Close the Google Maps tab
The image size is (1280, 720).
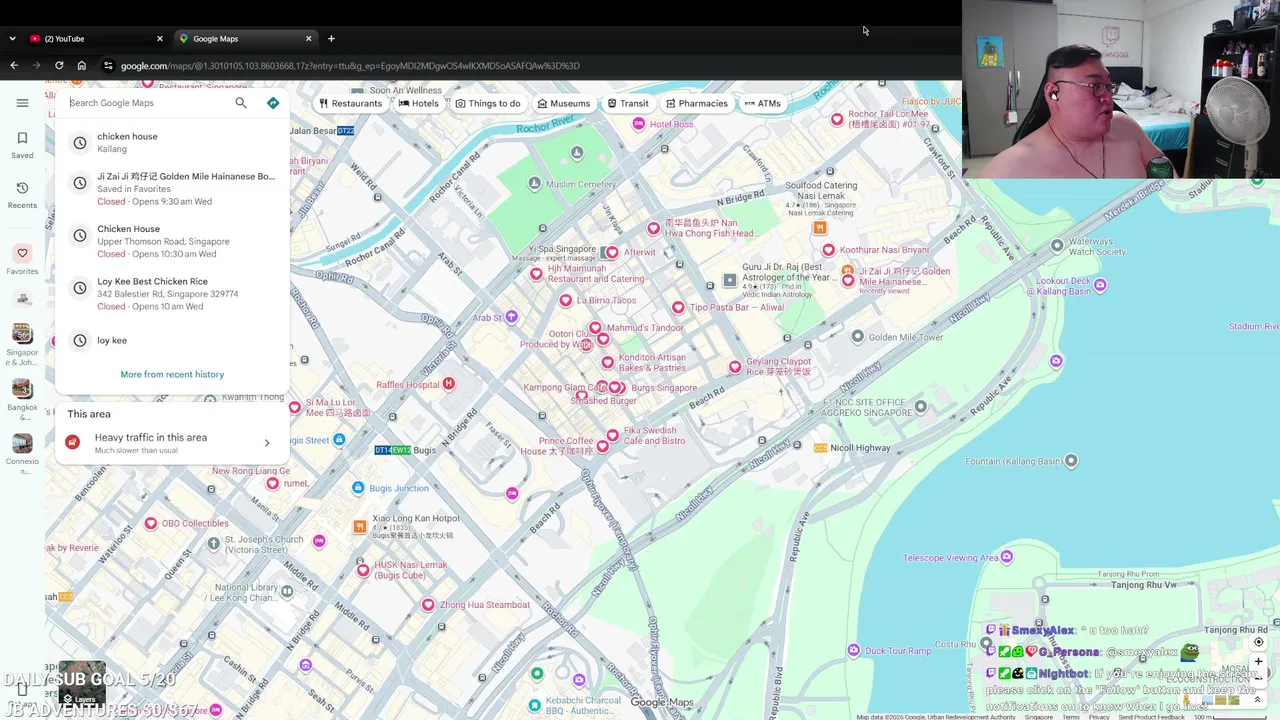308,39
